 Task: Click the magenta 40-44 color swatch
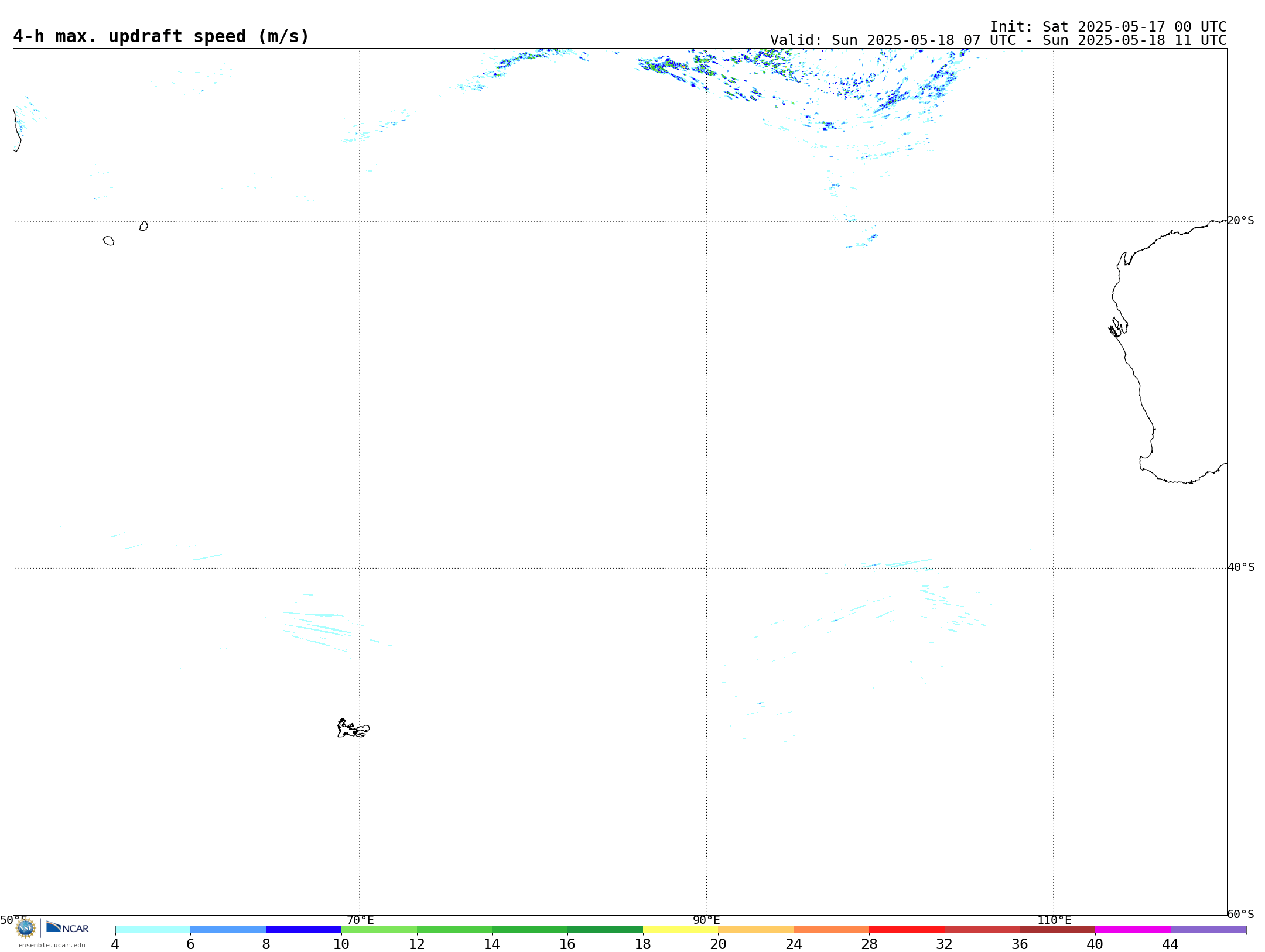(1133, 929)
